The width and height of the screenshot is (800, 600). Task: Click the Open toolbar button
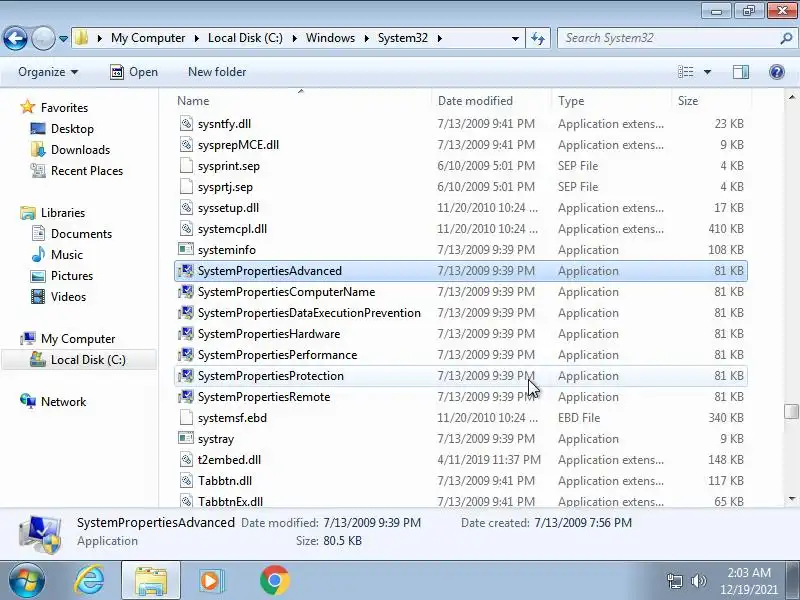pos(134,72)
